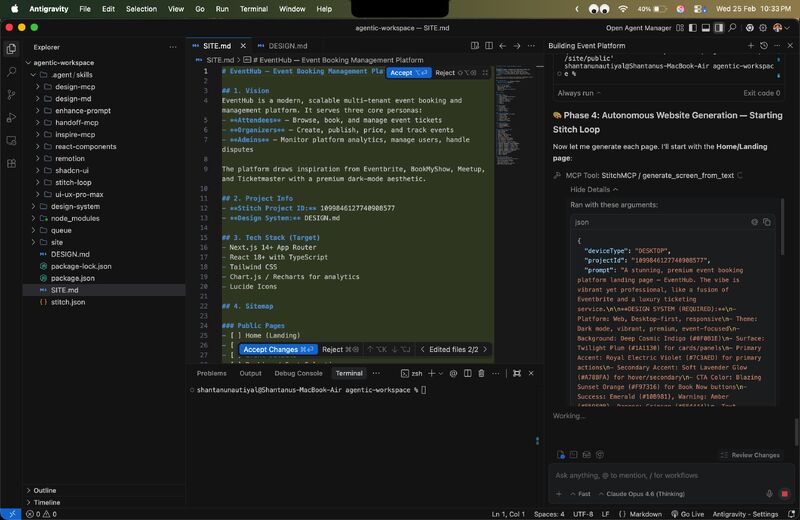Screen dimensions: 800x520
Task: Go to next edited file arrow
Action: click(485, 350)
